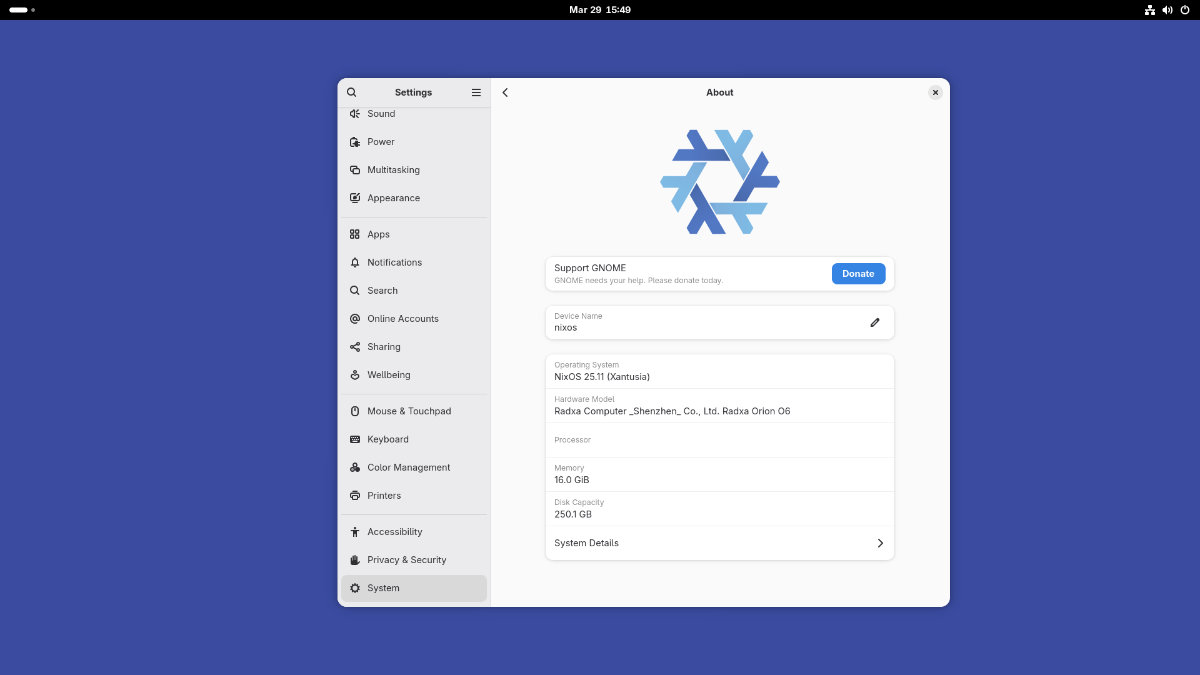The height and width of the screenshot is (675, 1200).
Task: Click the Processor row label
Action: 573,440
